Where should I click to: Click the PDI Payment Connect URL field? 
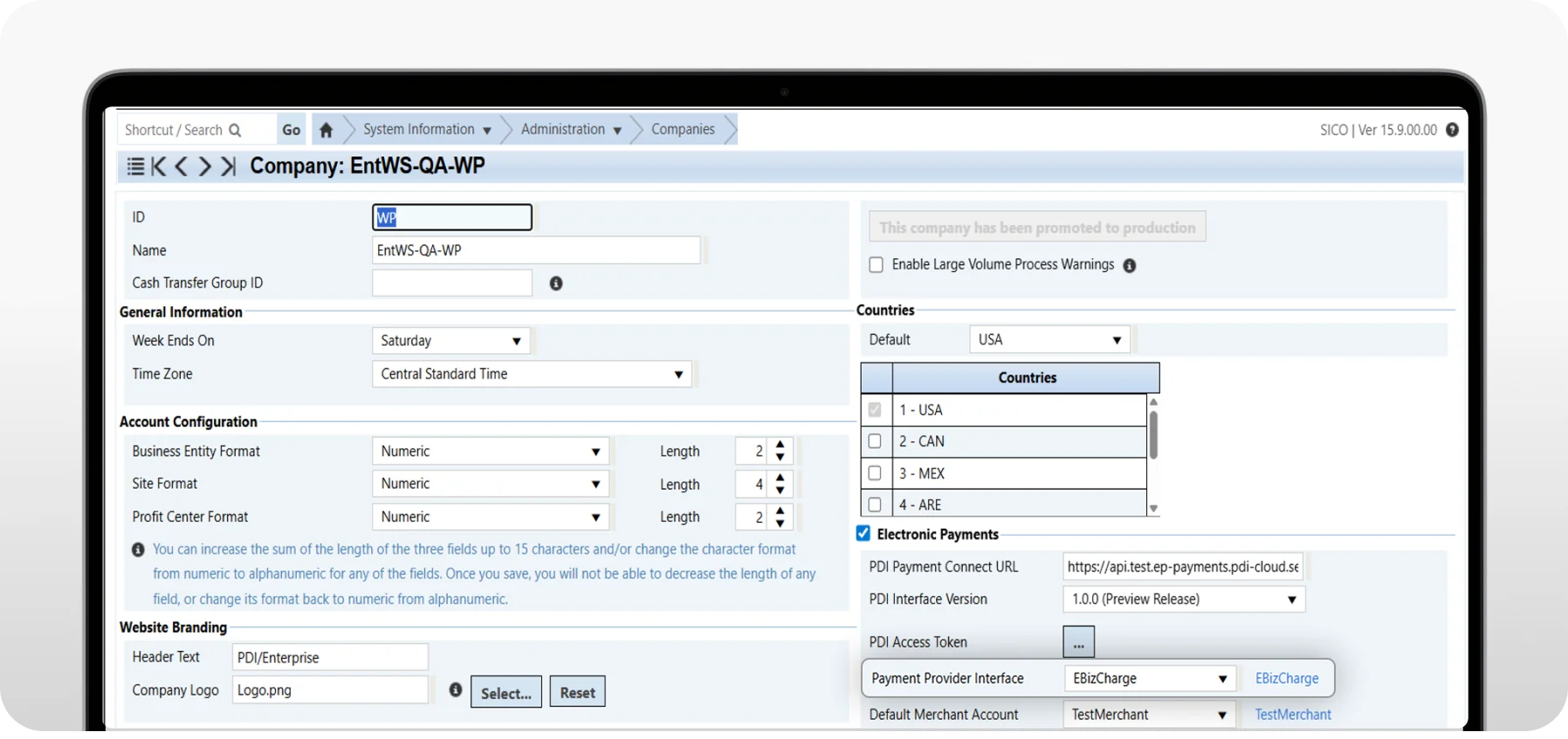(1183, 567)
